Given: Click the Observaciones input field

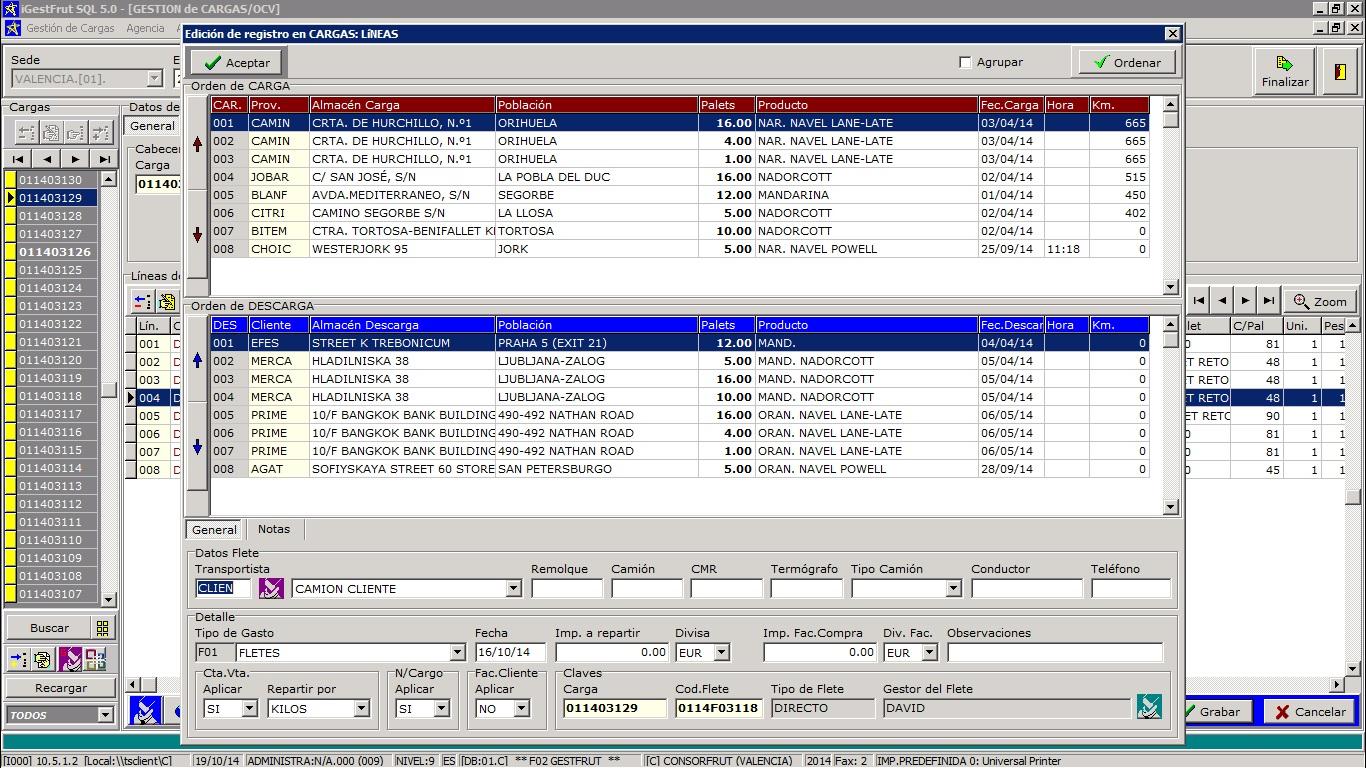Looking at the screenshot, I should (x=1054, y=653).
